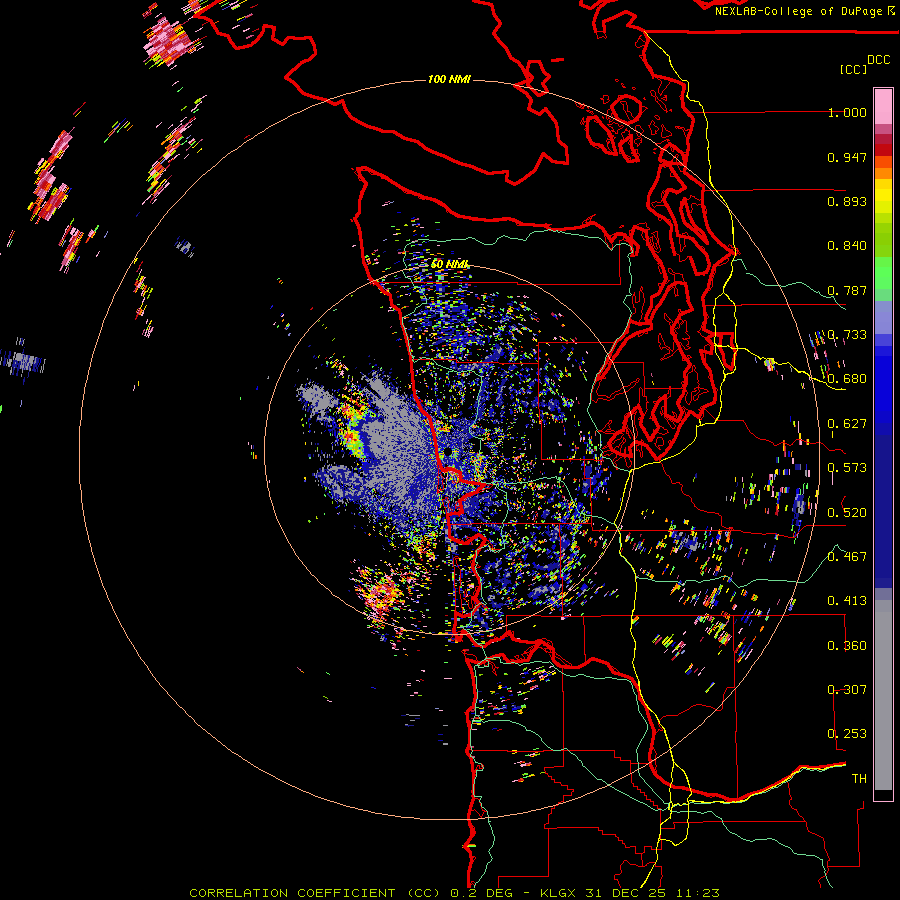Pick the gray segment of the color bar
Image resolution: width=900 pixels, height=900 pixels.
tap(883, 695)
